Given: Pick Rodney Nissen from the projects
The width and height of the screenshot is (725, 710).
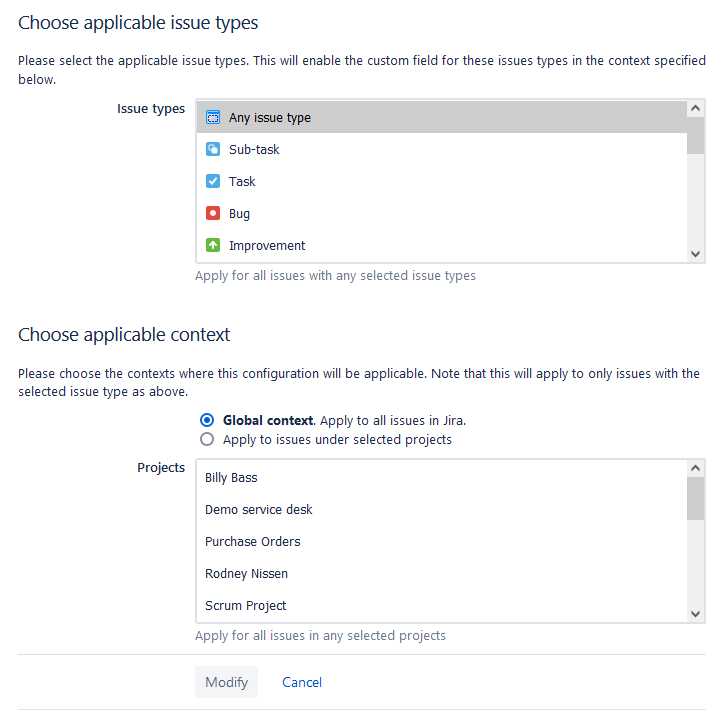Looking at the screenshot, I should (x=246, y=574).
